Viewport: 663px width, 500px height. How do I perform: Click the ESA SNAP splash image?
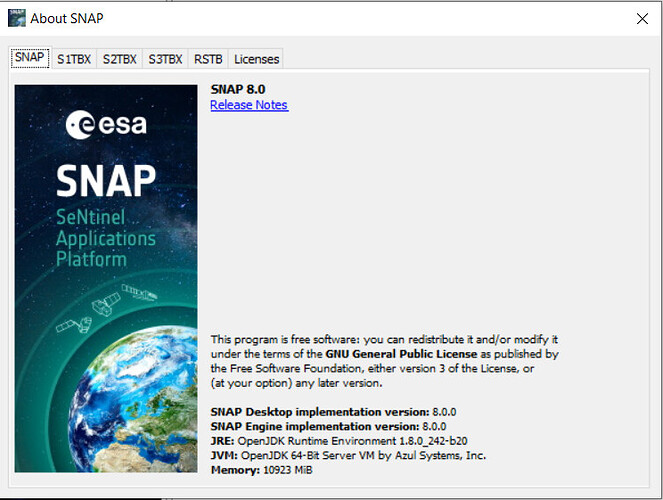point(106,278)
